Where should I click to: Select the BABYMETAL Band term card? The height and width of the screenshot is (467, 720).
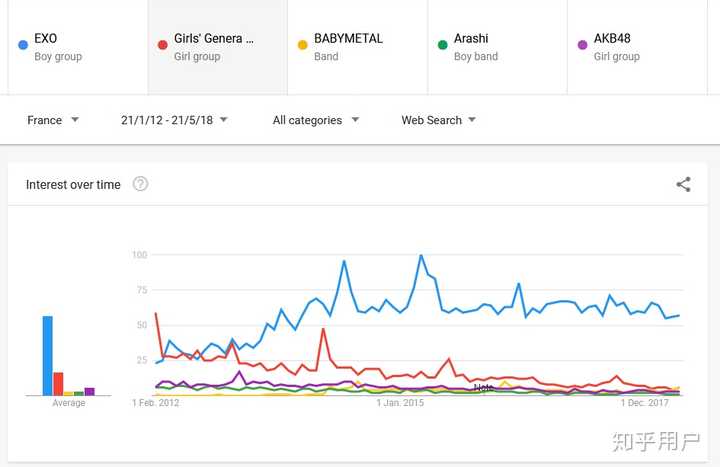click(x=358, y=47)
